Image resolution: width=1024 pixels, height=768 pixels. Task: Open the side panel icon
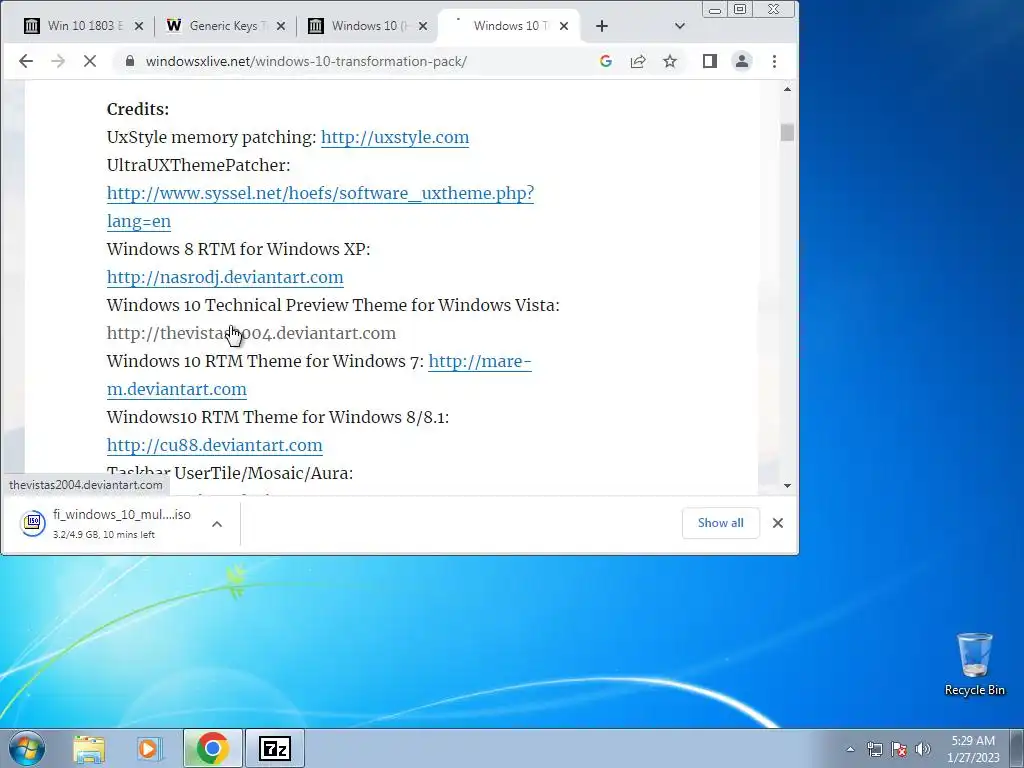pyautogui.click(x=710, y=61)
